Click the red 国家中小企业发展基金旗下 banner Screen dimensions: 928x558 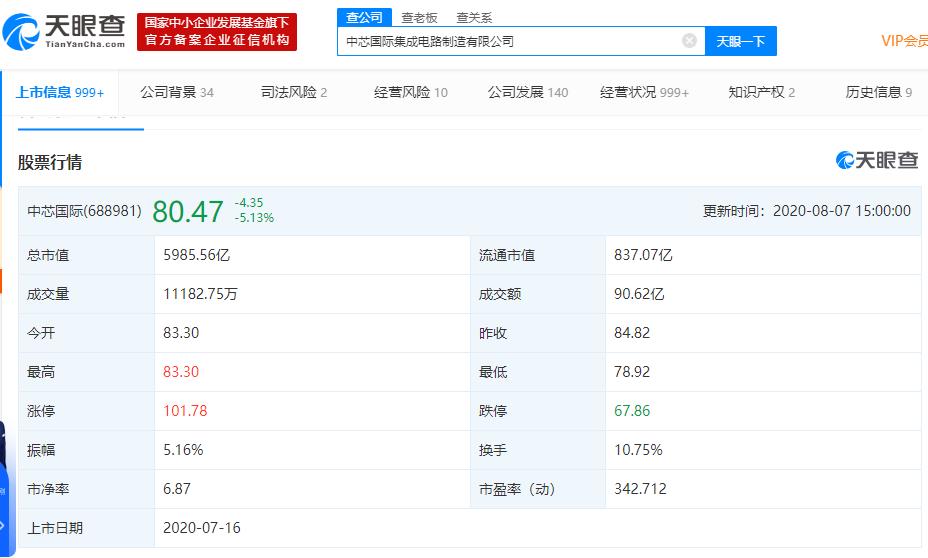tap(217, 32)
